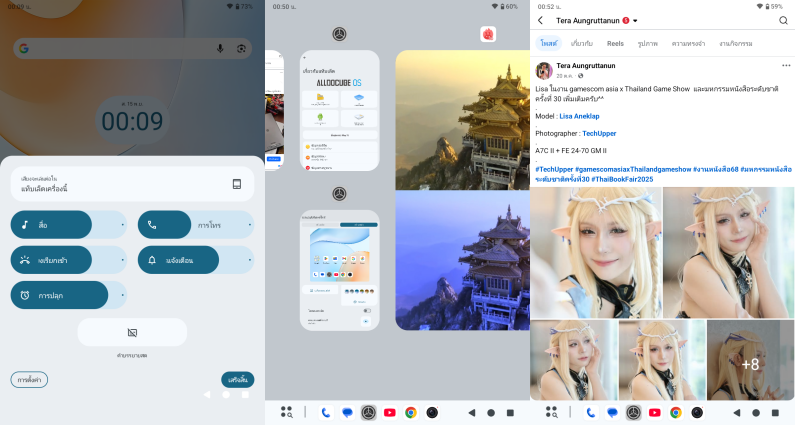Switch to the Reels tab
This screenshot has width=795, height=425.
tap(615, 44)
